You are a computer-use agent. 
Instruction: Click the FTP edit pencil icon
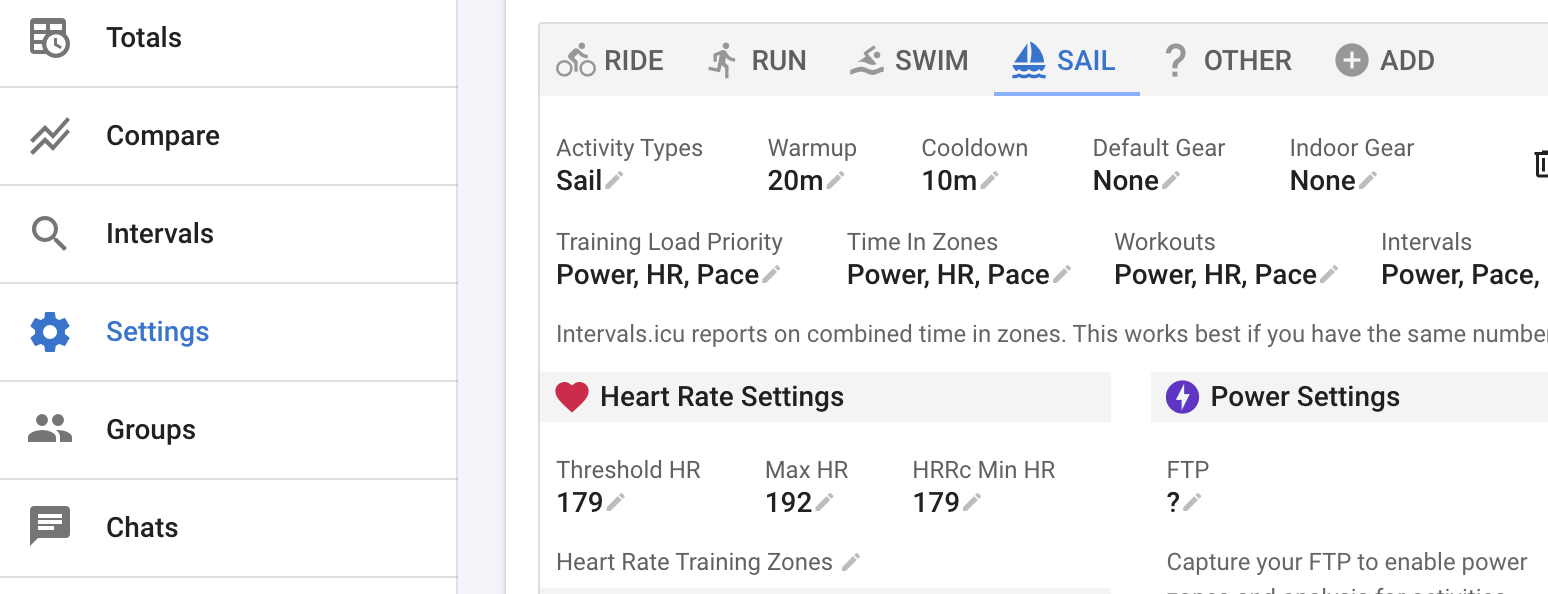[x=1192, y=502]
